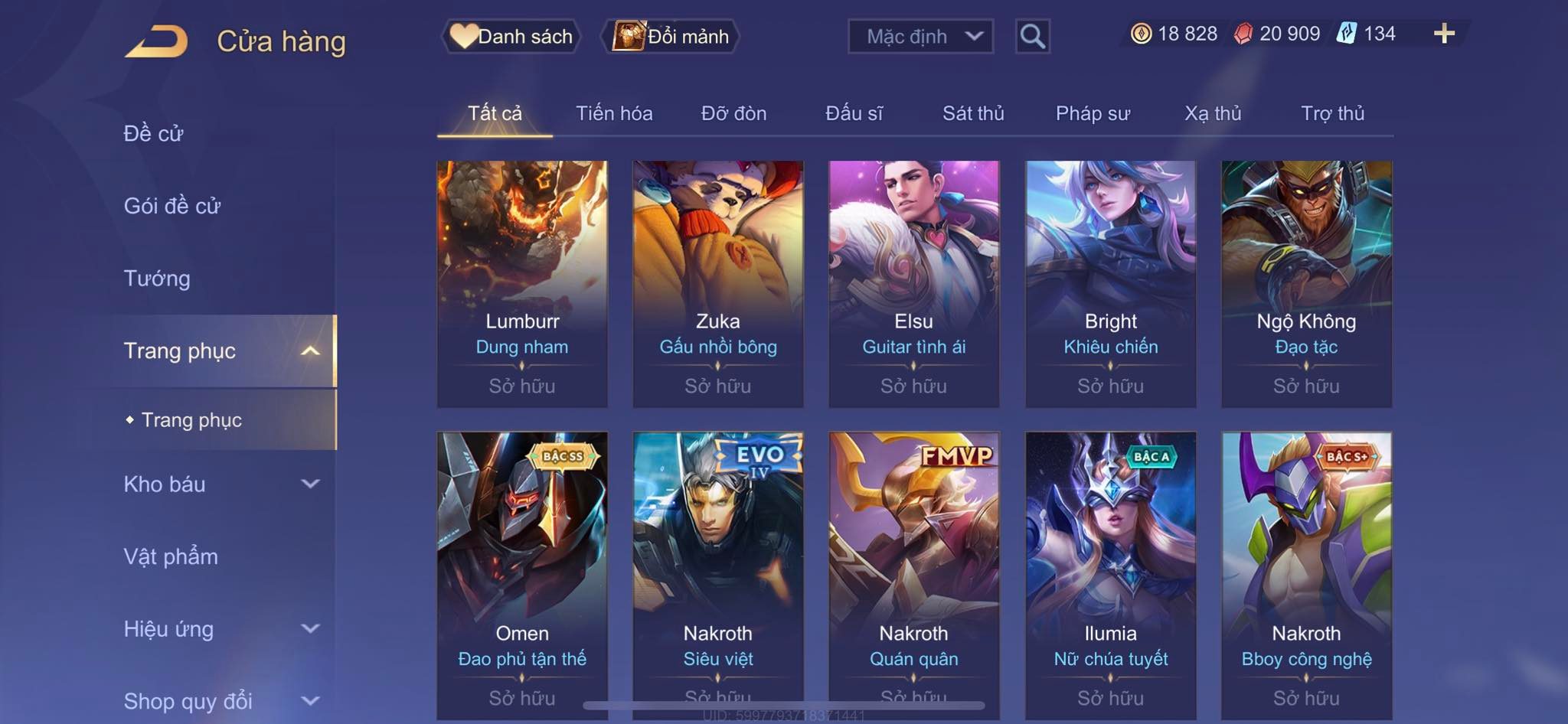Open Danh sách wishlist heart button
1568x724 pixels.
click(511, 36)
